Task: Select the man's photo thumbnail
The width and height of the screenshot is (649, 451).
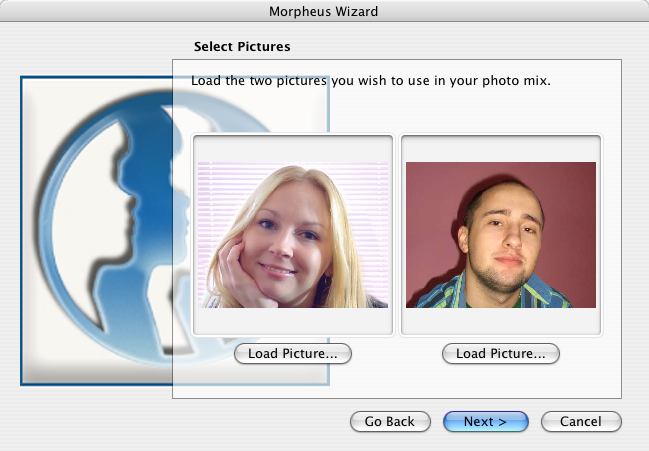Action: (500, 234)
